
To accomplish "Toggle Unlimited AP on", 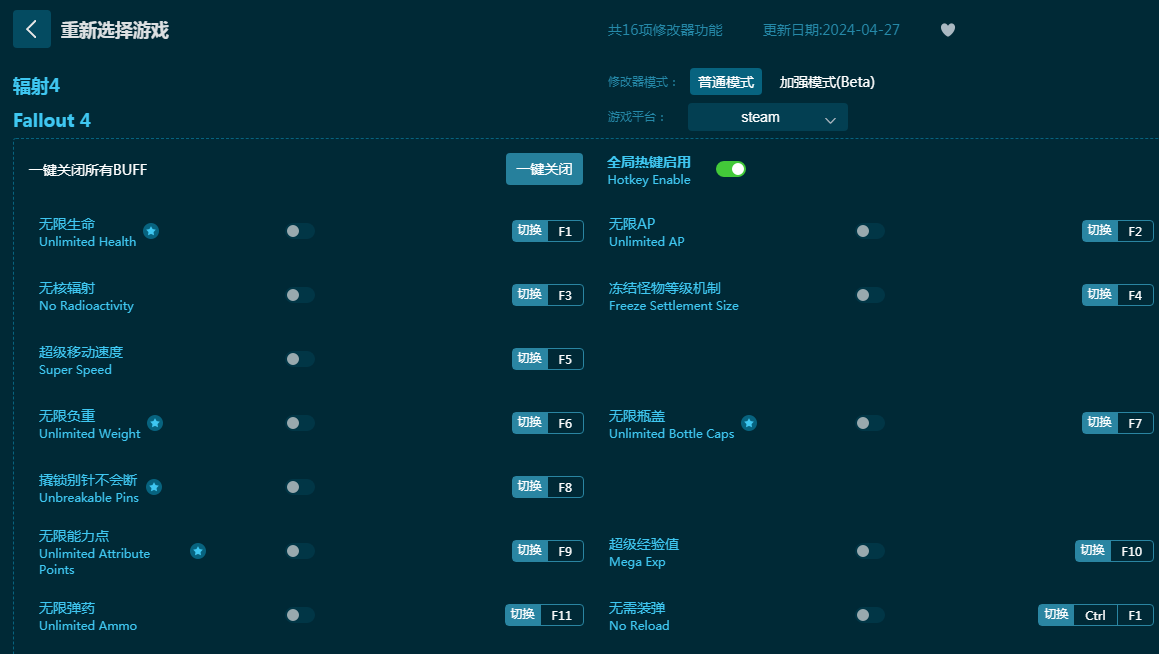I will click(870, 231).
